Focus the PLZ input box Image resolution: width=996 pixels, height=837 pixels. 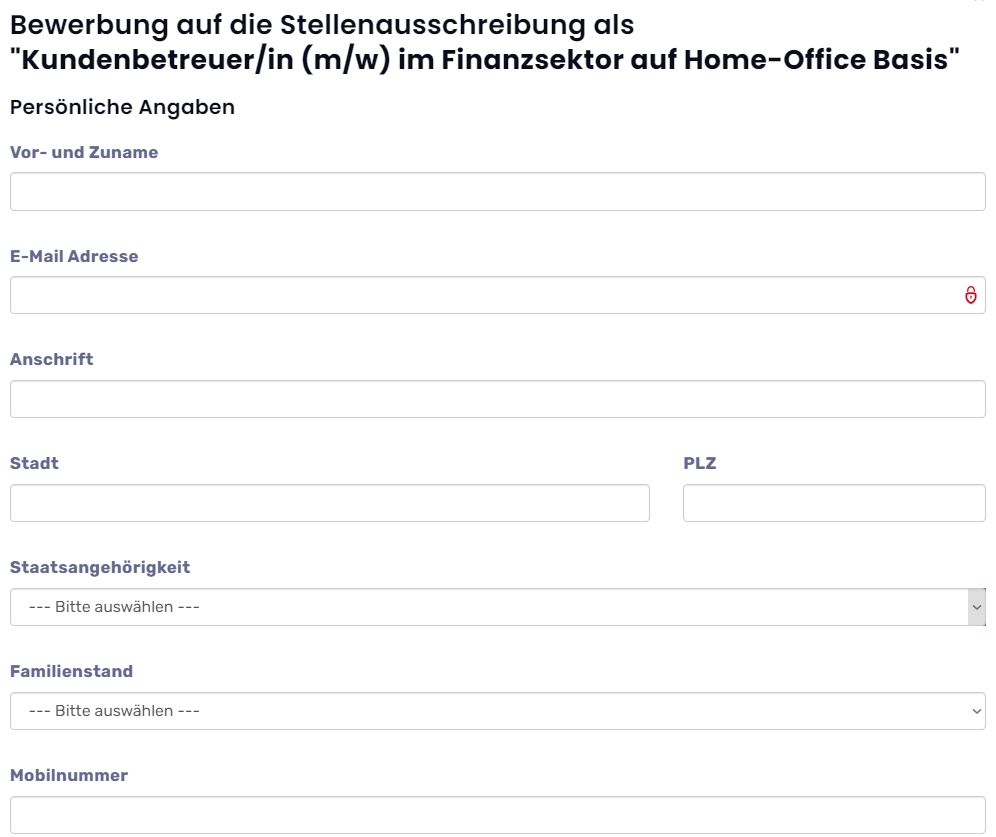pyautogui.click(x=834, y=503)
